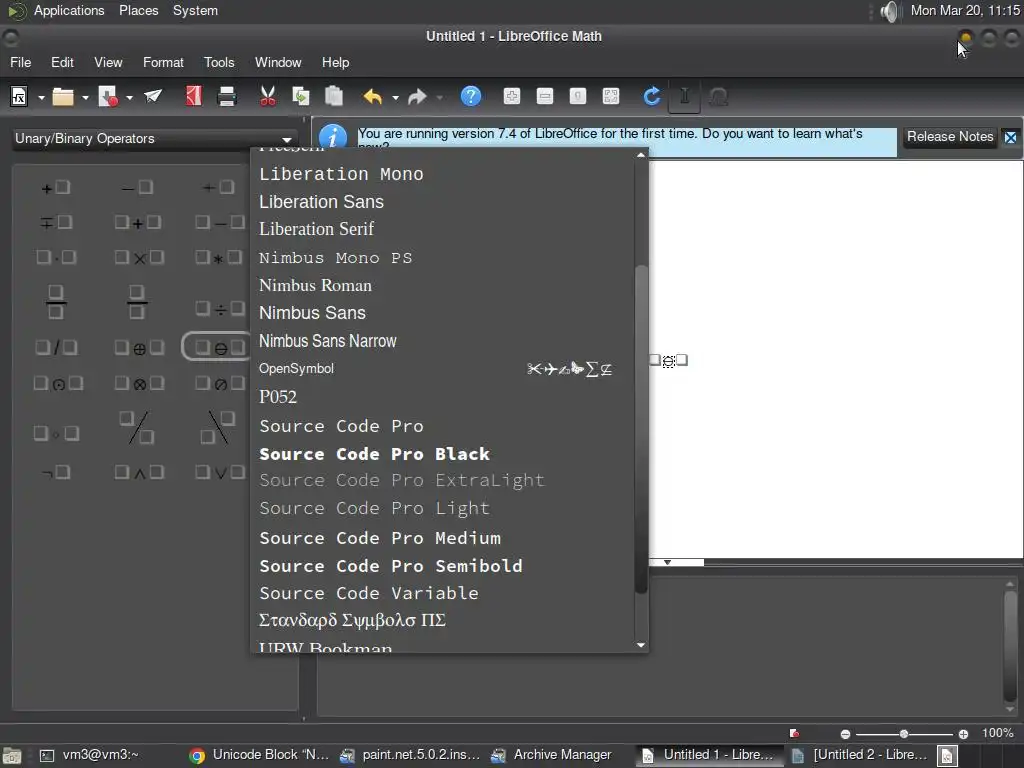Screen dimensions: 1024x768
Task: Open the Undo history dropdown arrow
Action: click(x=395, y=97)
